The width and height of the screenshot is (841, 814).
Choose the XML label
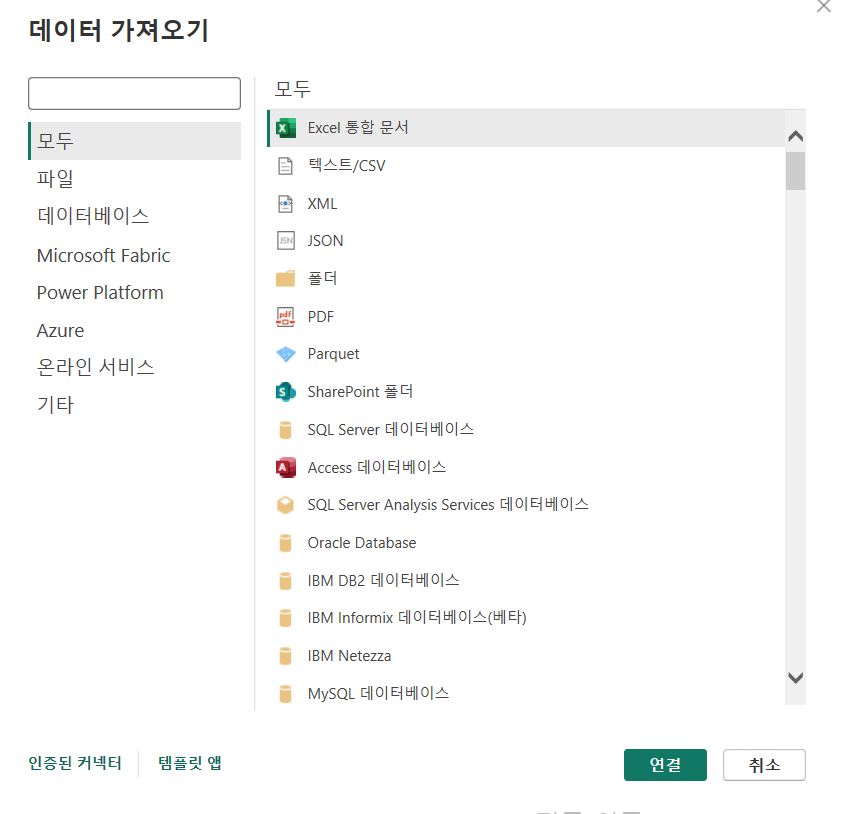322,204
